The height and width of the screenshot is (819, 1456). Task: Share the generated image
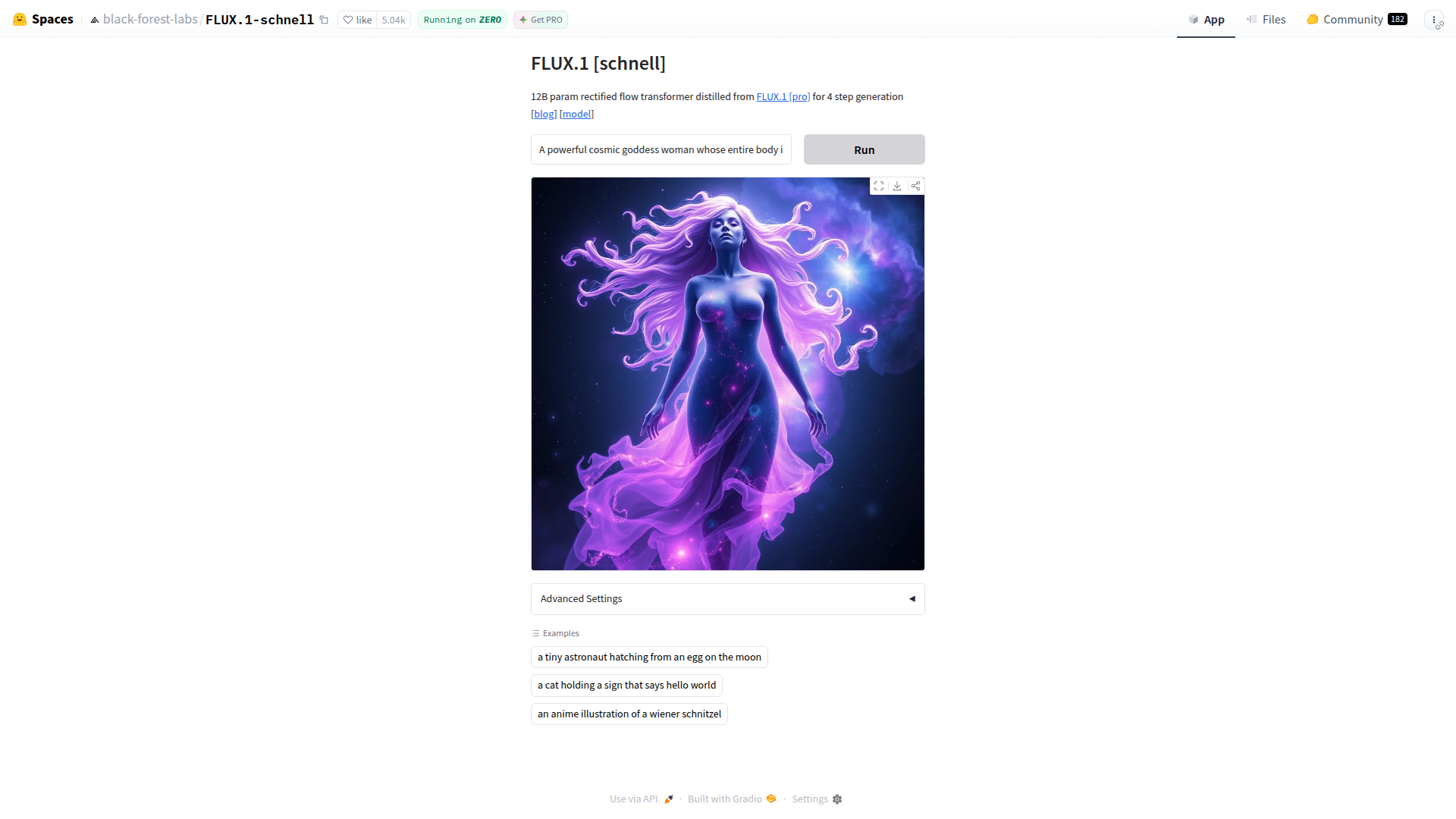[915, 186]
